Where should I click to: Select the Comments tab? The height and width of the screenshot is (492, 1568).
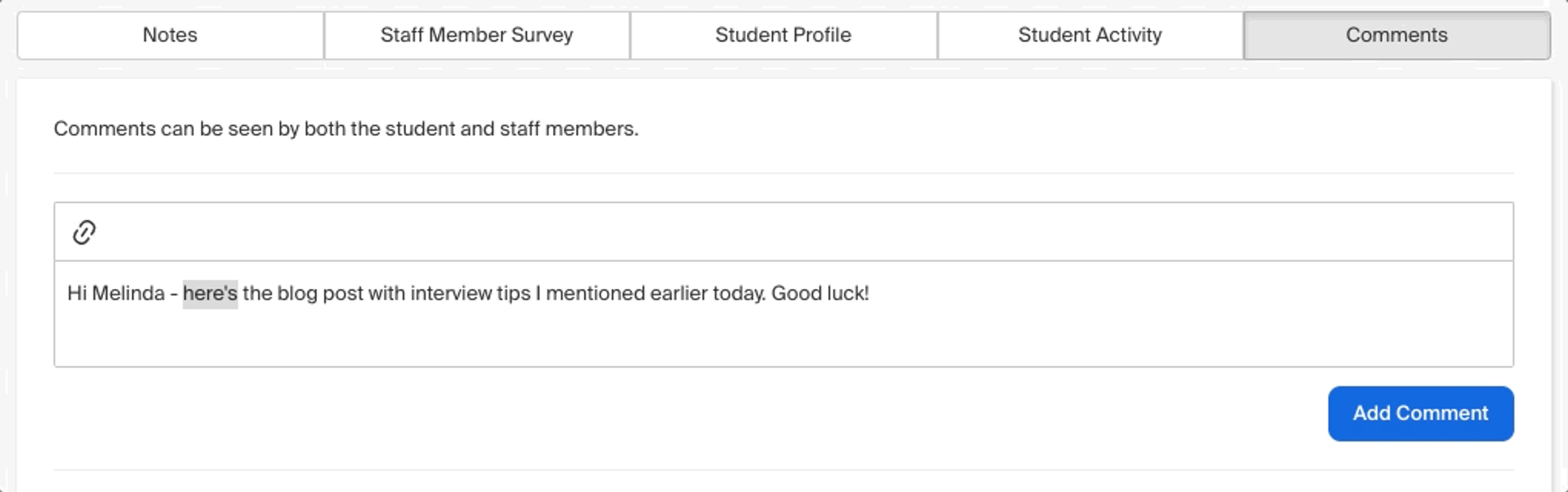(x=1396, y=35)
